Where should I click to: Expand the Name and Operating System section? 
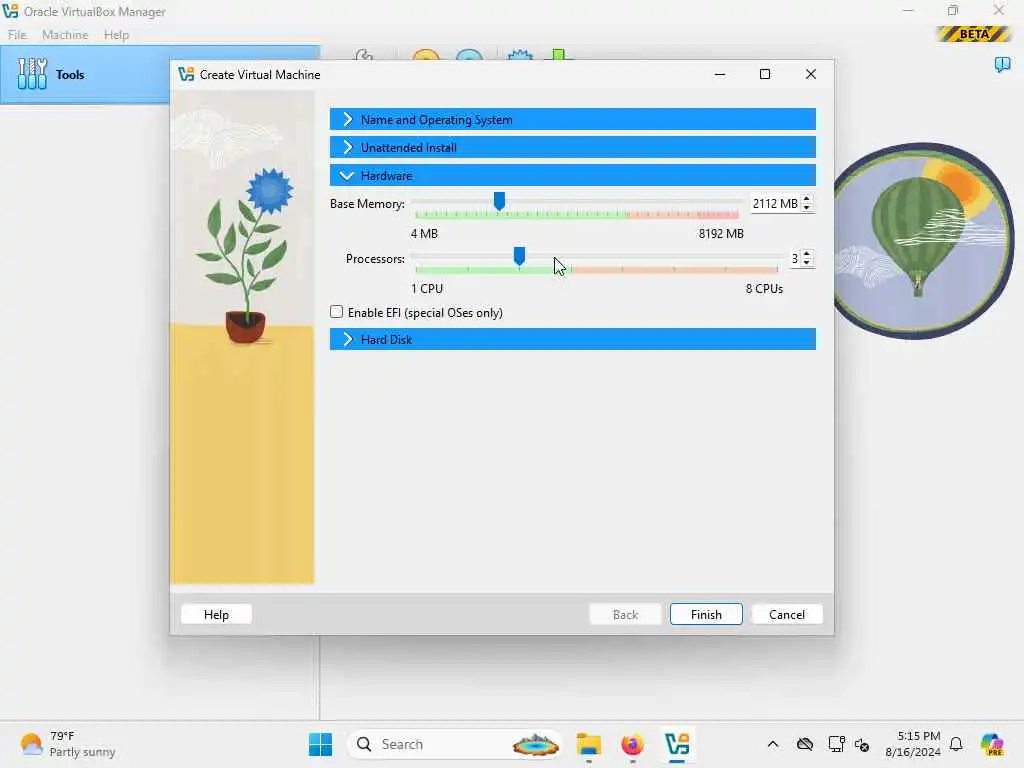pyautogui.click(x=573, y=120)
